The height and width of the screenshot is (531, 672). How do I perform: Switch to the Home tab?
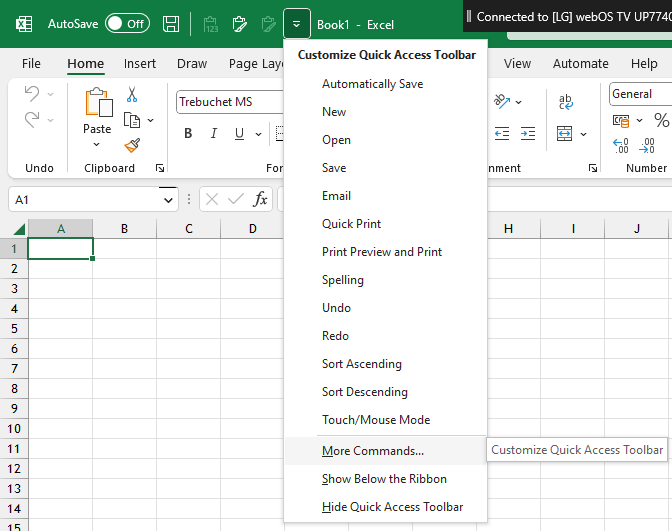(x=85, y=63)
